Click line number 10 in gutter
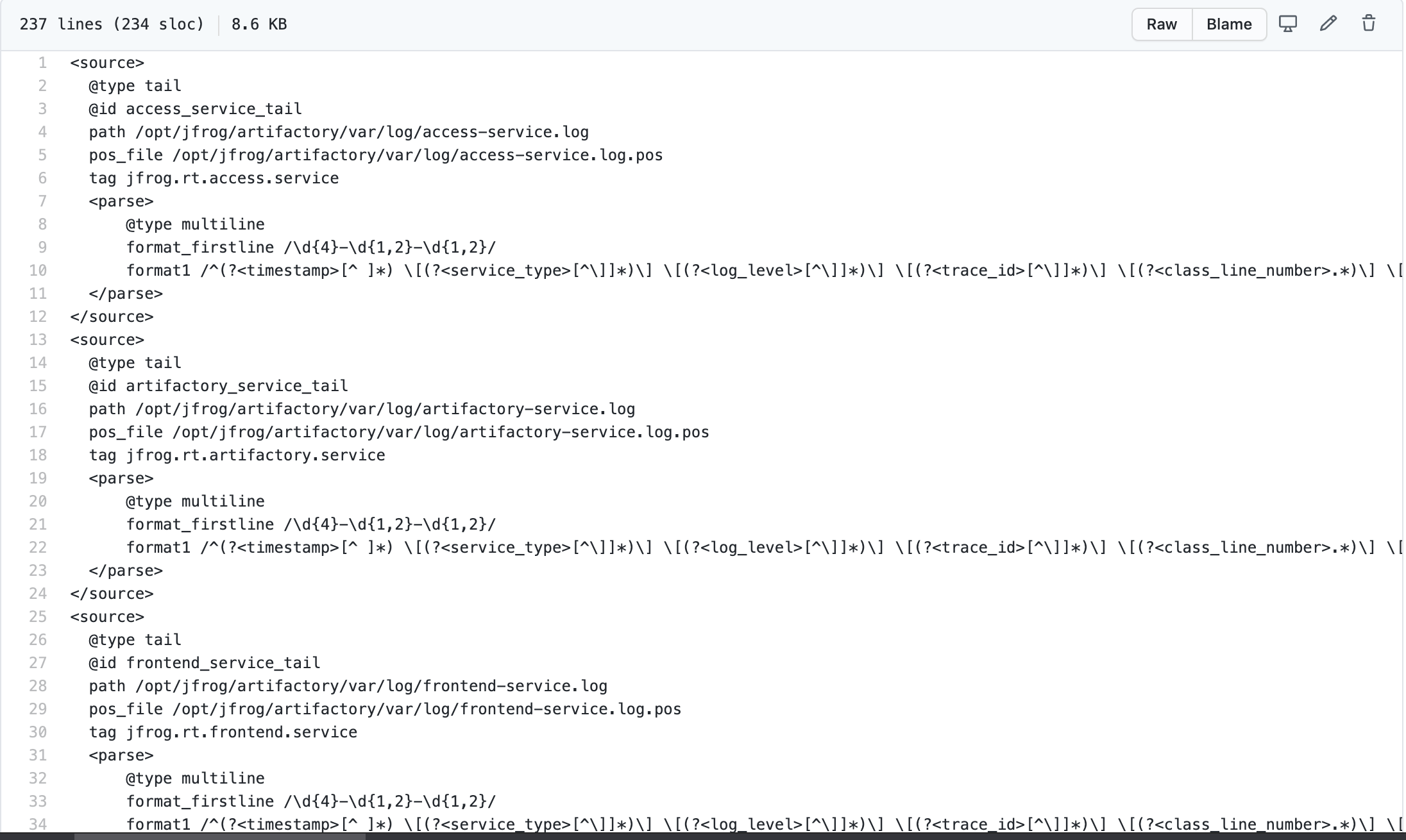Image resolution: width=1406 pixels, height=840 pixels. pos(38,271)
